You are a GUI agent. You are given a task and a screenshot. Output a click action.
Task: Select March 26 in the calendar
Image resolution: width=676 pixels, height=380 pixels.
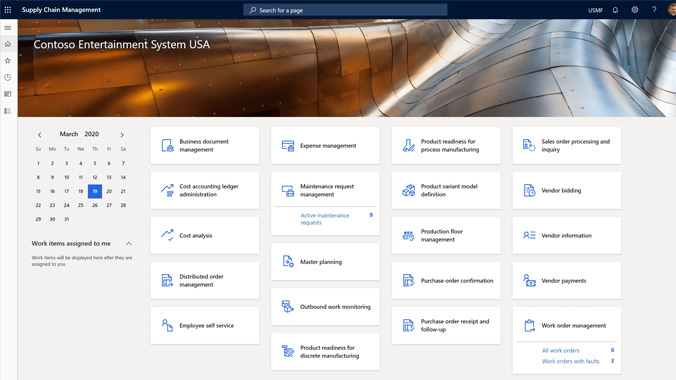point(95,205)
